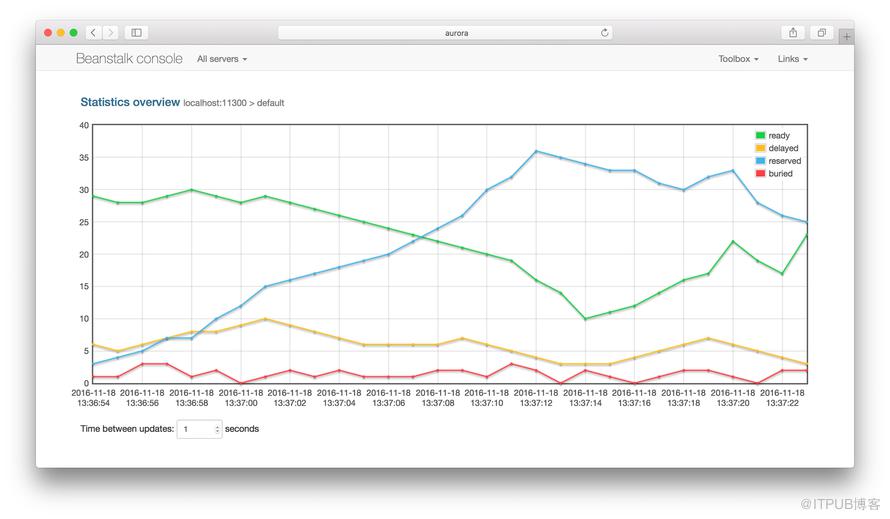890x519 pixels.
Task: Expand the All servers dropdown
Action: click(x=222, y=59)
